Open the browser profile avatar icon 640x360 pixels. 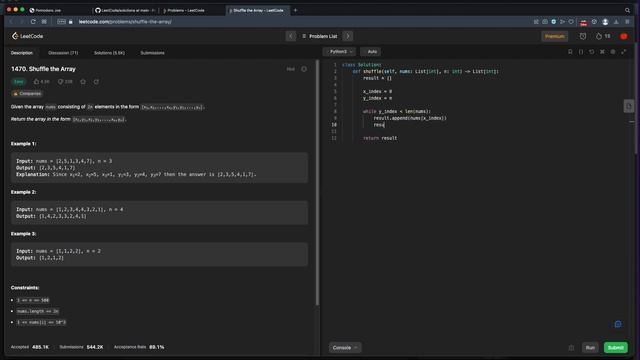pos(605,22)
